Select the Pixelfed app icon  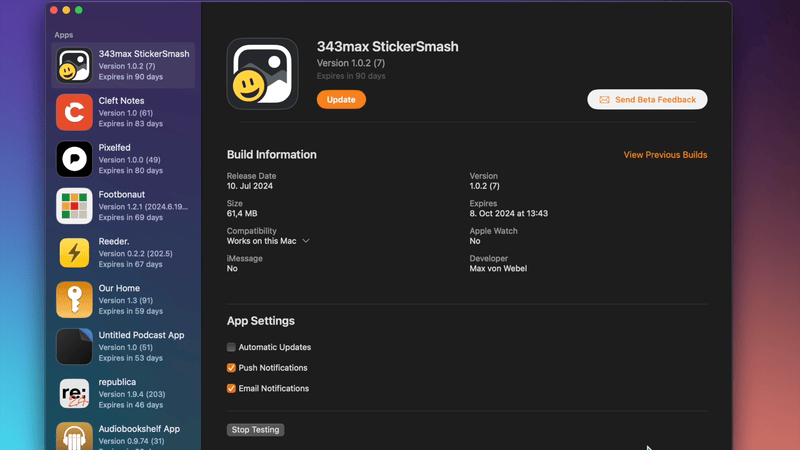point(74,159)
